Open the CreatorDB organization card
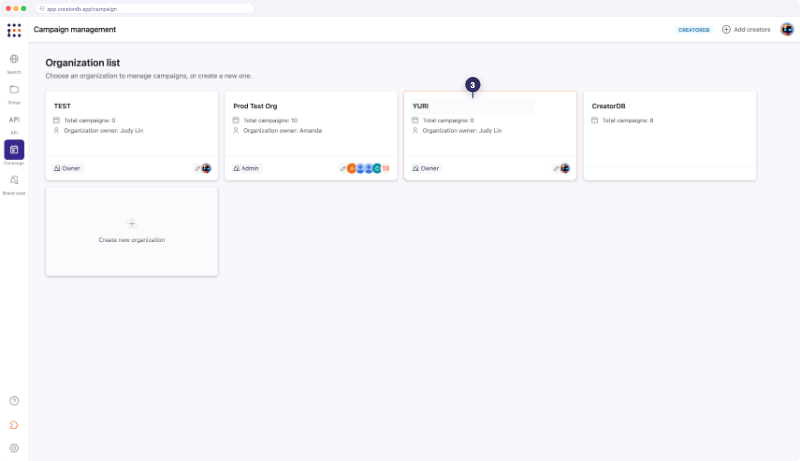This screenshot has width=800, height=461. (670, 136)
